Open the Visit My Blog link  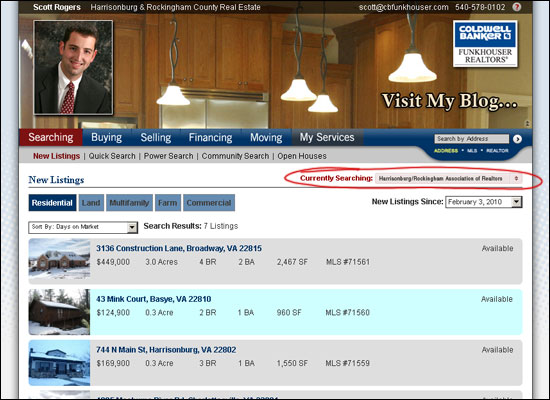point(449,101)
